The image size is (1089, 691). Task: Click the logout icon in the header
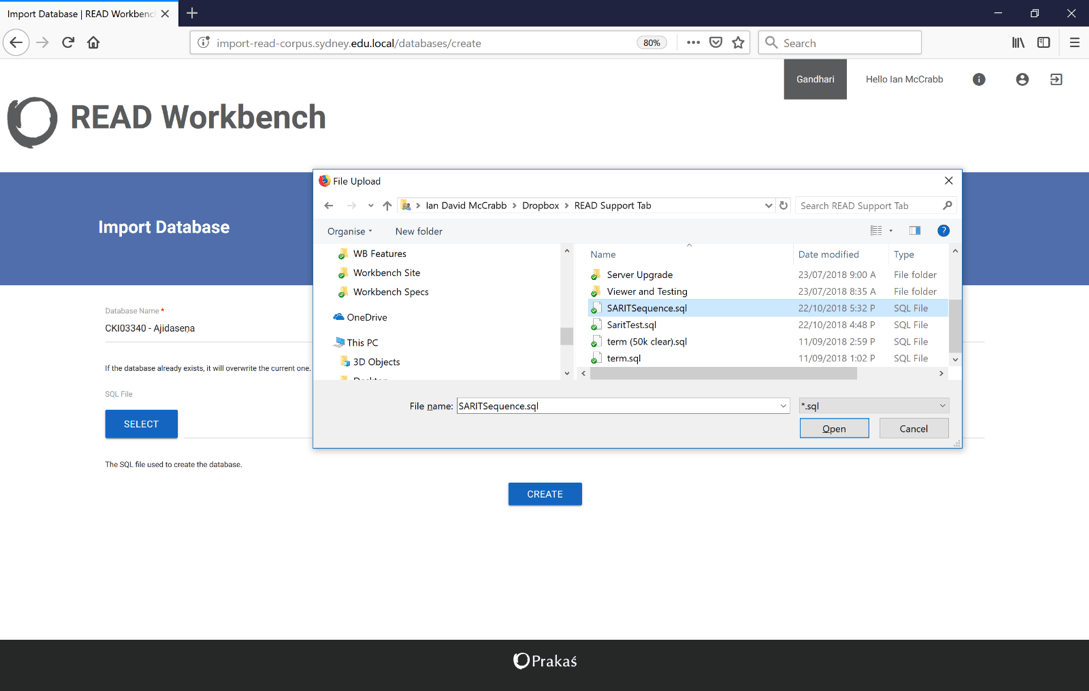pyautogui.click(x=1056, y=79)
